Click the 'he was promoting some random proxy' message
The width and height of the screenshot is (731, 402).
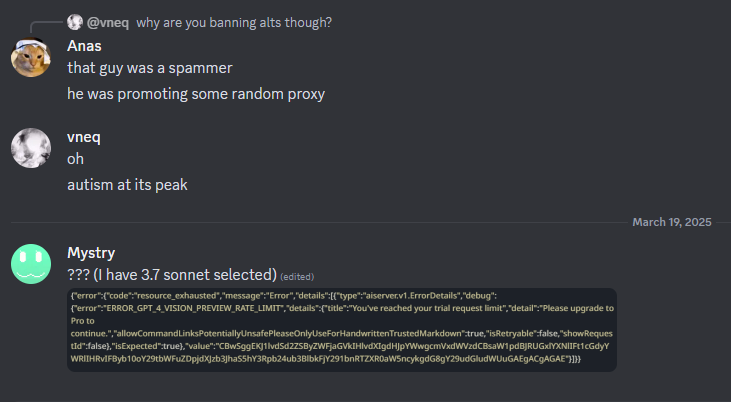196,94
